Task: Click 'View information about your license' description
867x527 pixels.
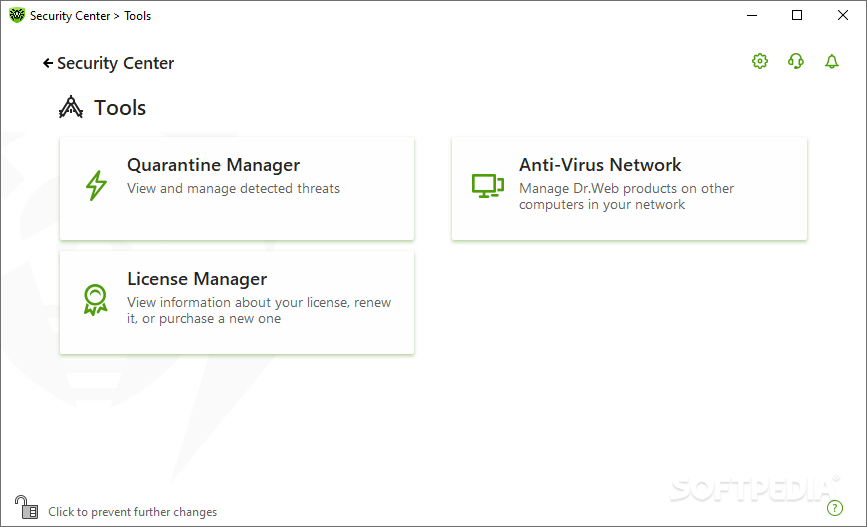Action: tap(259, 310)
